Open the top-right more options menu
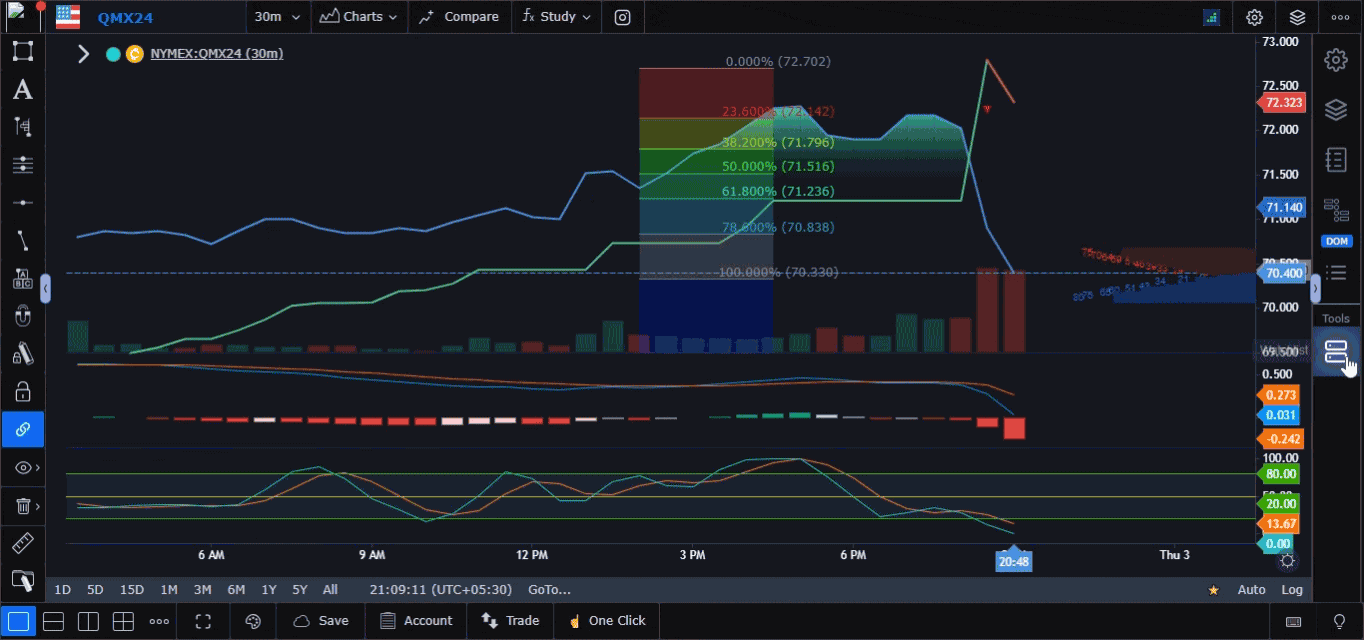The height and width of the screenshot is (640, 1364). pos(1340,17)
